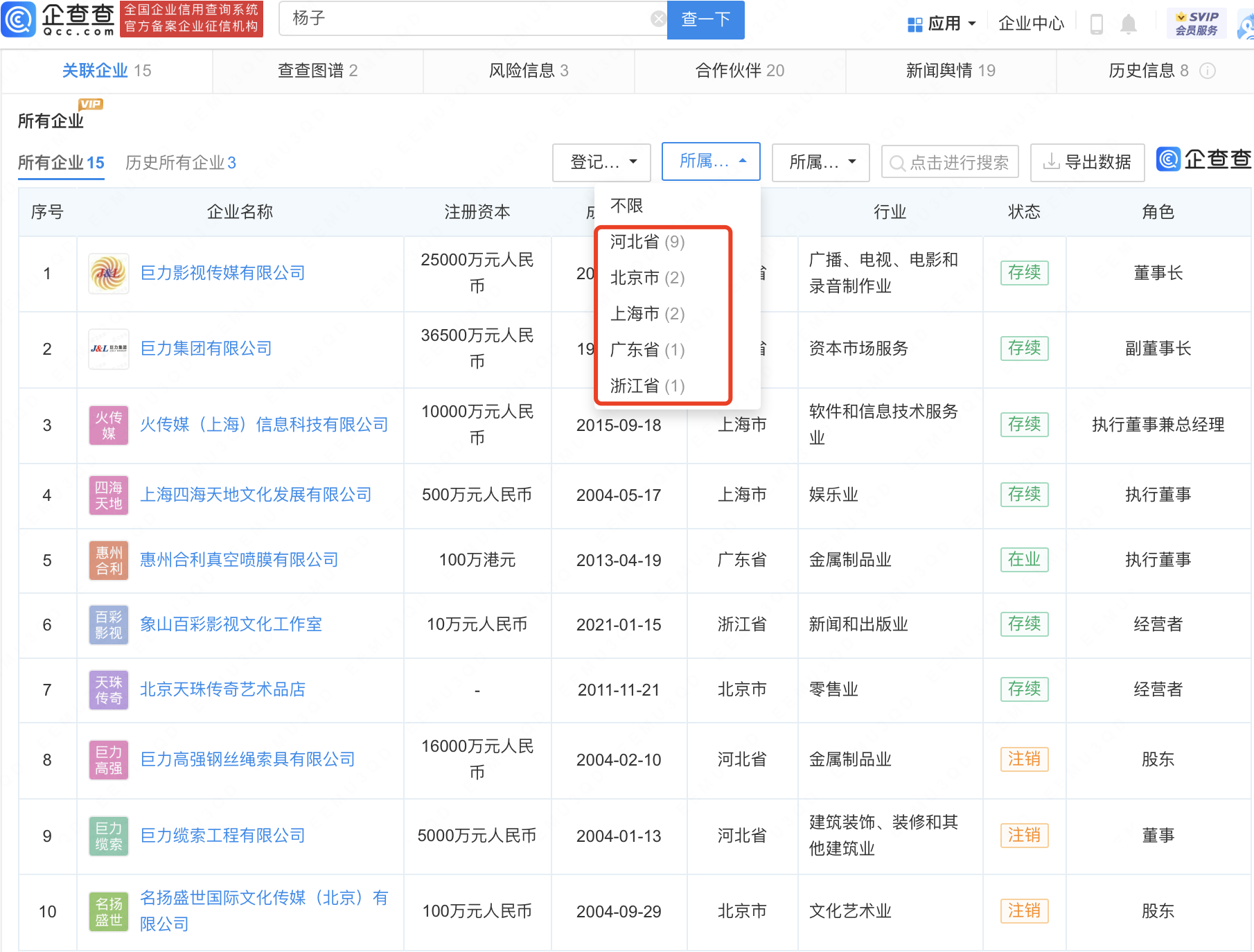Open 巨力影视传媒有限公司 link
The height and width of the screenshot is (952, 1254).
(x=222, y=273)
